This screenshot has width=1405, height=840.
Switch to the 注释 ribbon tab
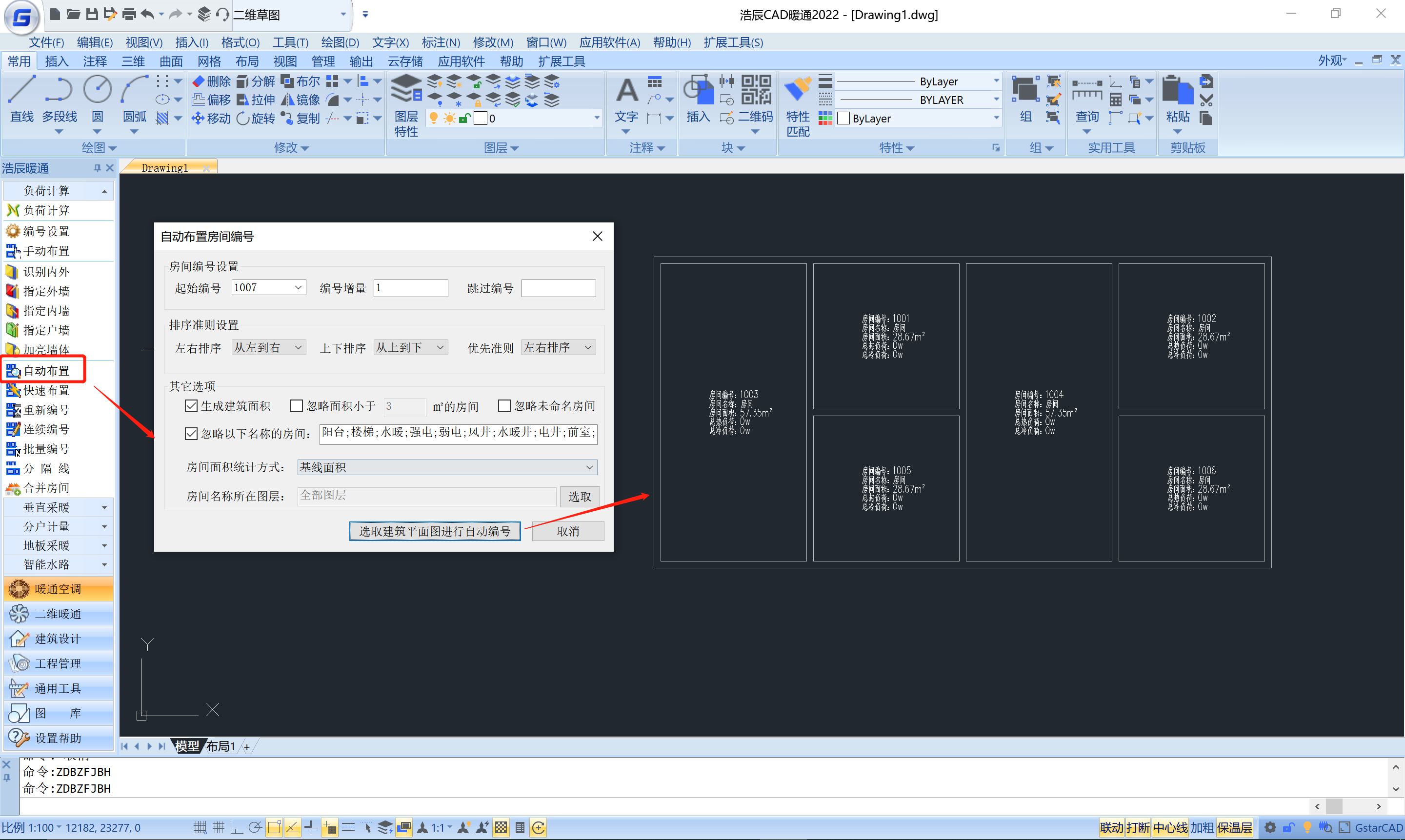tap(95, 61)
